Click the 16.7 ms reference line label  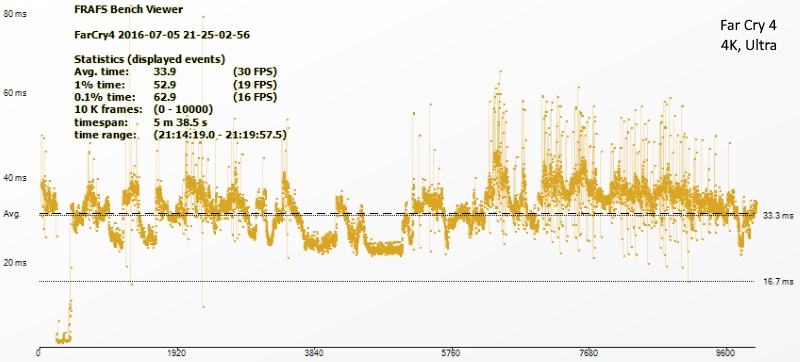pyautogui.click(x=778, y=281)
